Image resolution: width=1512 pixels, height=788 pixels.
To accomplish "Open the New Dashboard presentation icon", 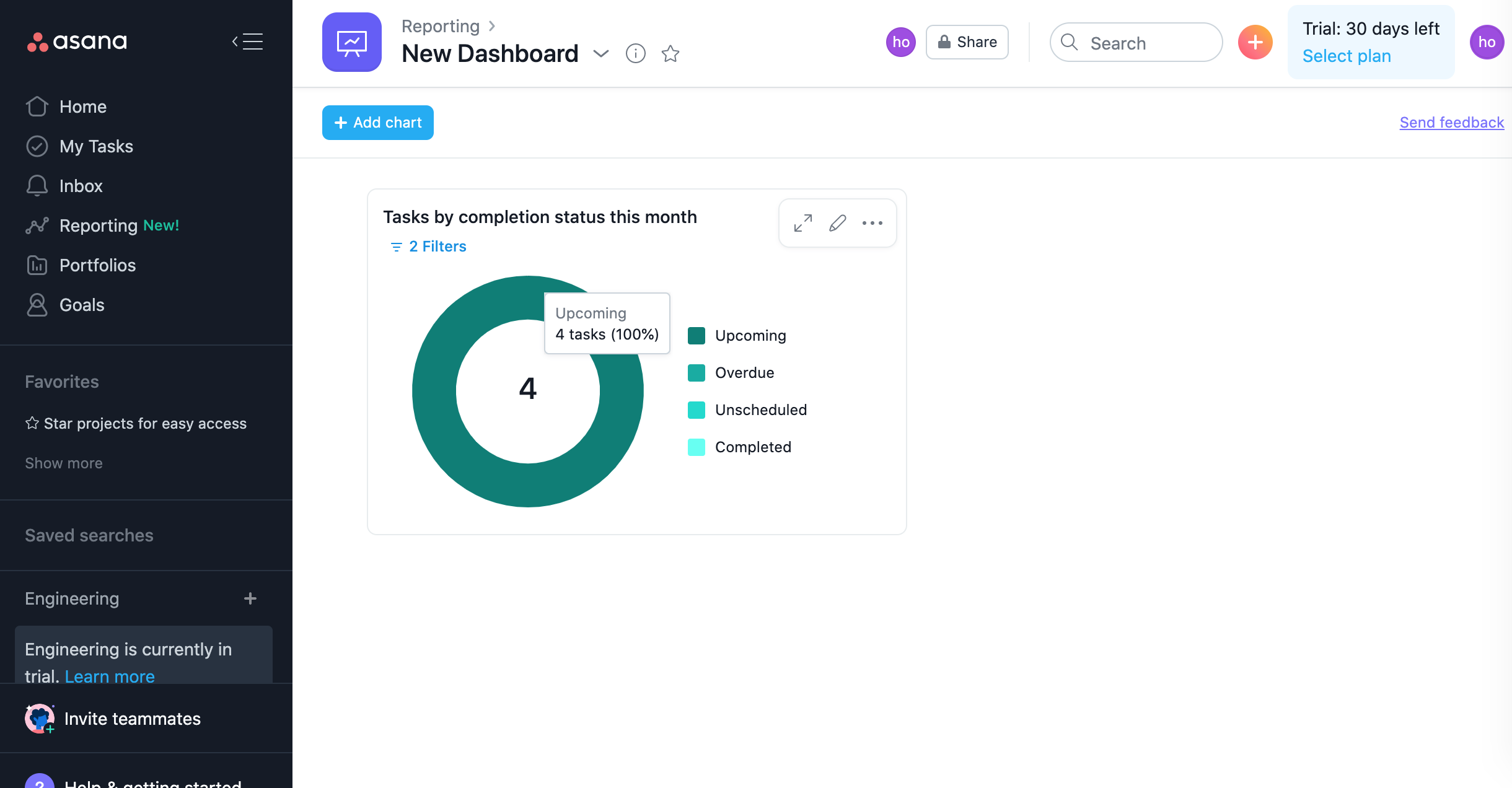I will tap(352, 42).
